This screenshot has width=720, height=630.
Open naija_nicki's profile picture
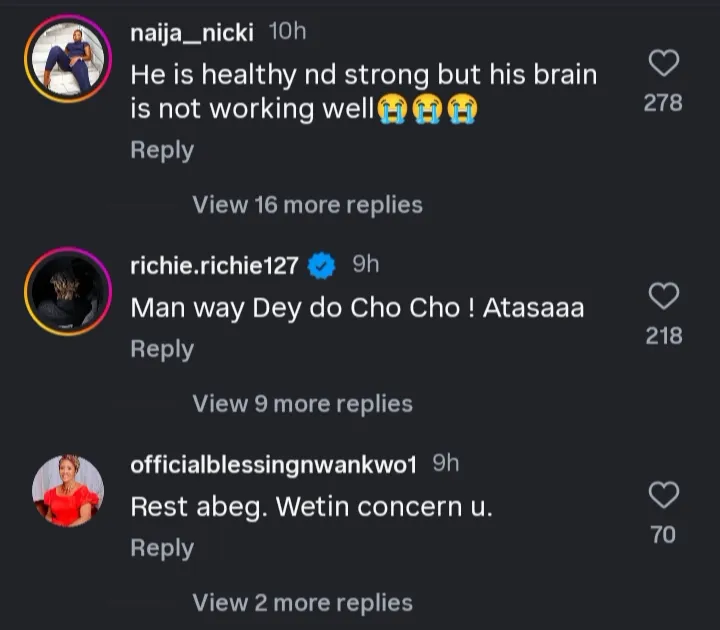[x=68, y=60]
